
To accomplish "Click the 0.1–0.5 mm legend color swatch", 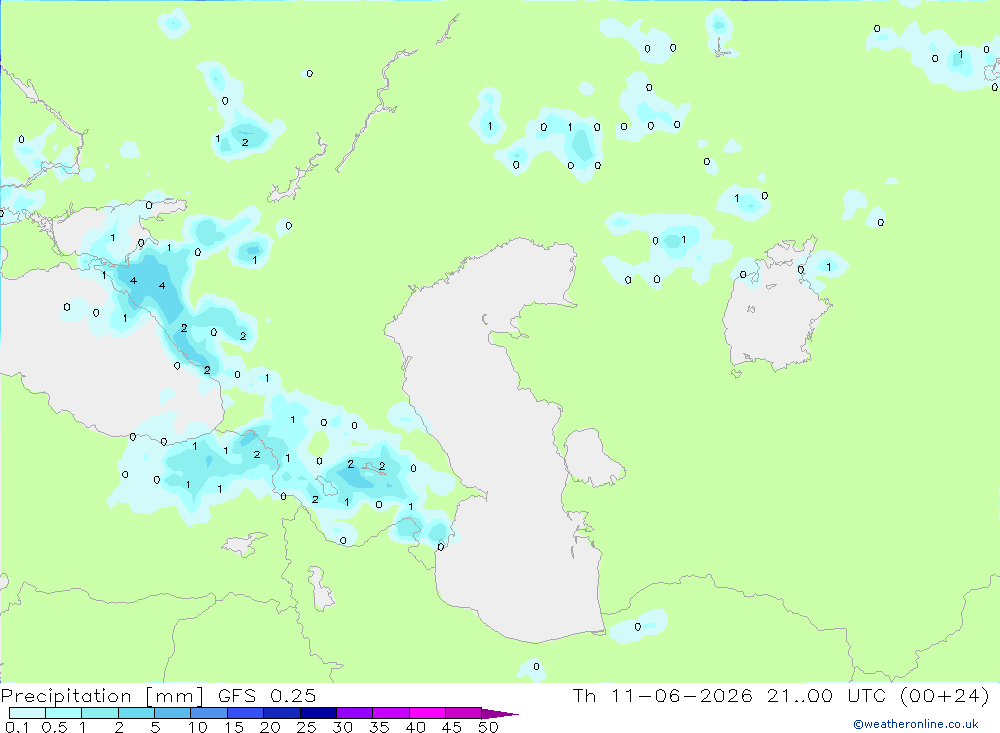I will pos(27,713).
